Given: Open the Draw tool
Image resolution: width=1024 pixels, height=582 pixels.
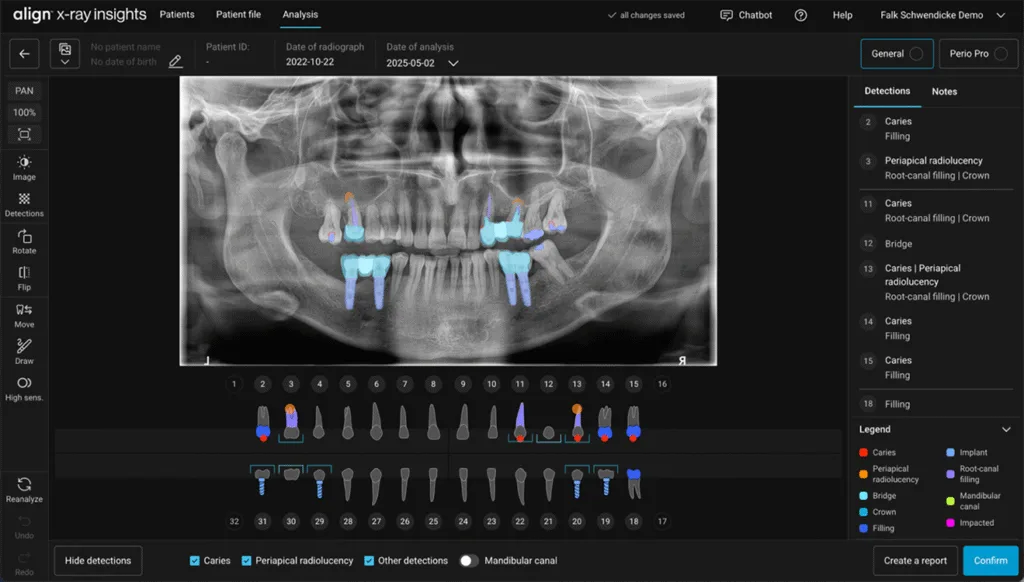Looking at the screenshot, I should point(23,354).
